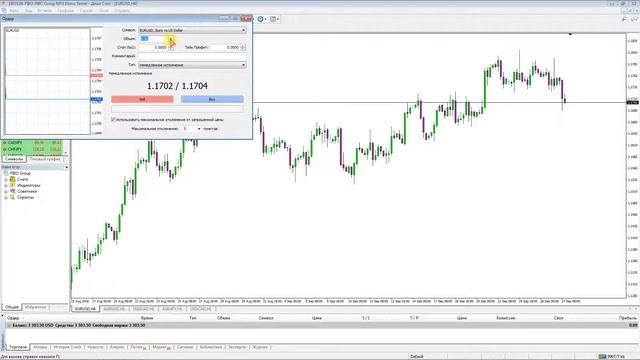Switch to EURUSD,H4 chart tab
Image resolution: width=640 pixels, height=360 pixels.
(x=86, y=309)
